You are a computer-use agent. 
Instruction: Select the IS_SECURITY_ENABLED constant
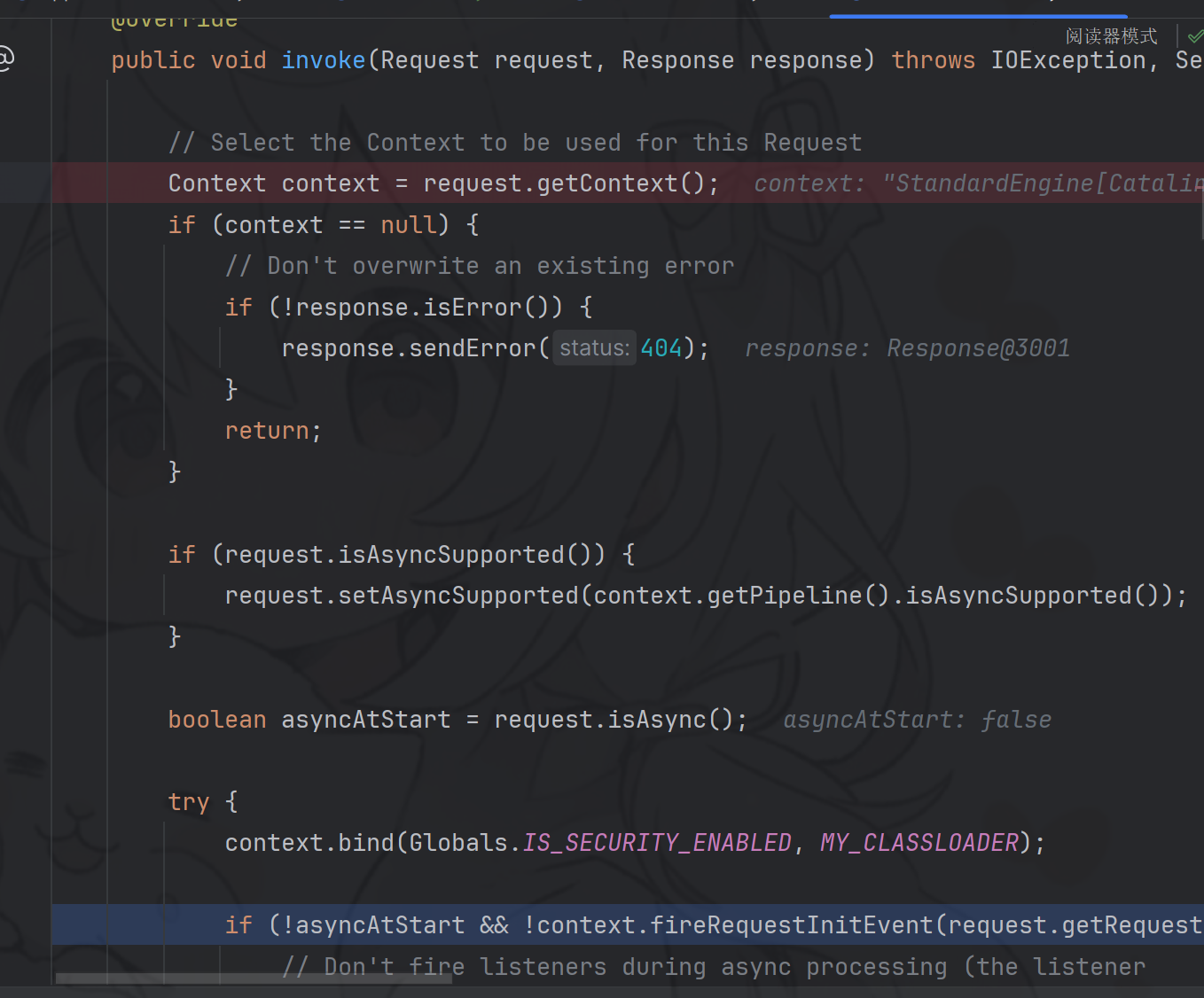(x=656, y=843)
